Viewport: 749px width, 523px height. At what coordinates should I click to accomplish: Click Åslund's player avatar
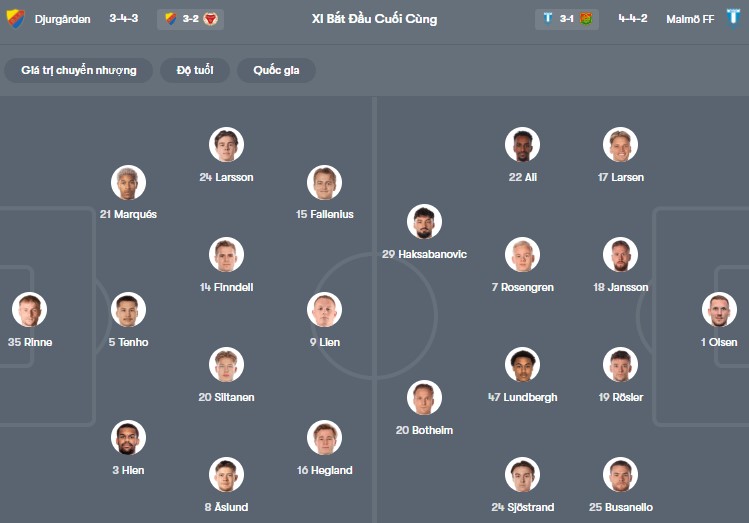(x=226, y=475)
